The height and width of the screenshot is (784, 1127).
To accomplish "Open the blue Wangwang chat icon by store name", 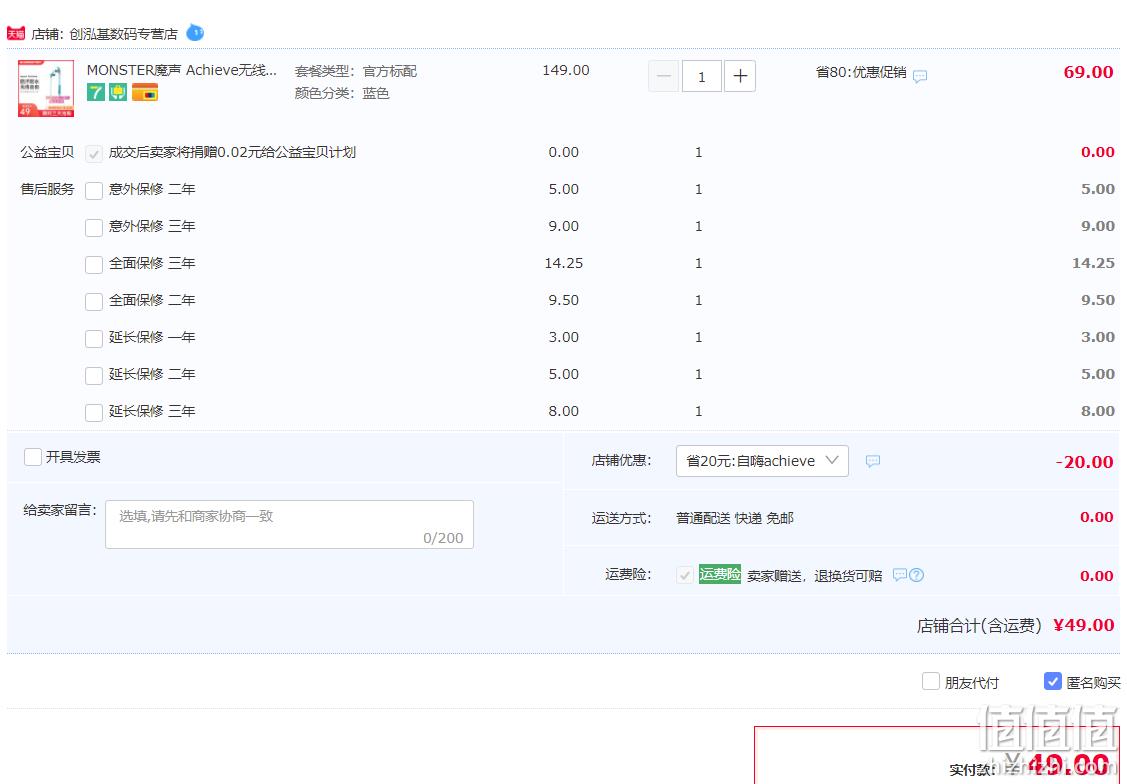I will [x=195, y=32].
